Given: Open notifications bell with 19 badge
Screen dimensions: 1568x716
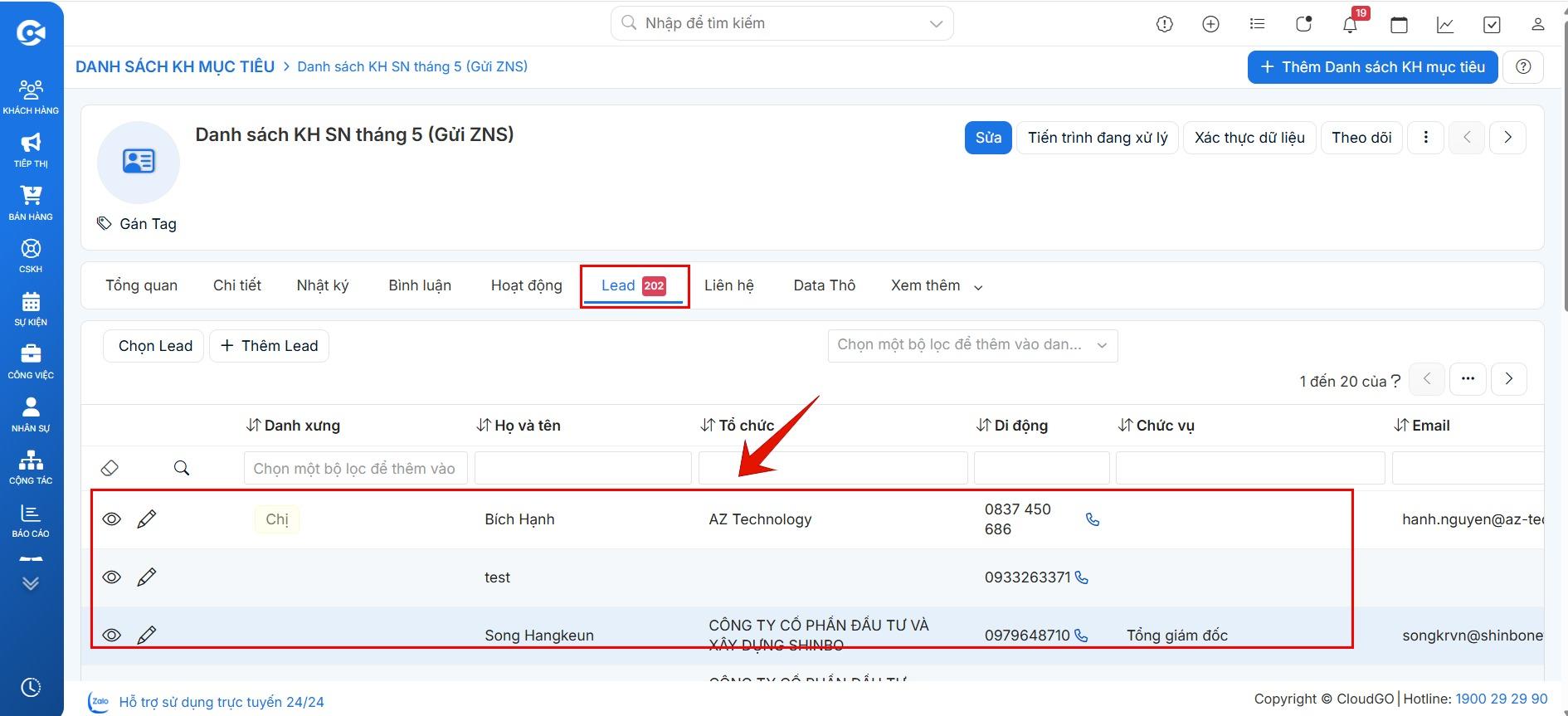Looking at the screenshot, I should (x=1350, y=24).
